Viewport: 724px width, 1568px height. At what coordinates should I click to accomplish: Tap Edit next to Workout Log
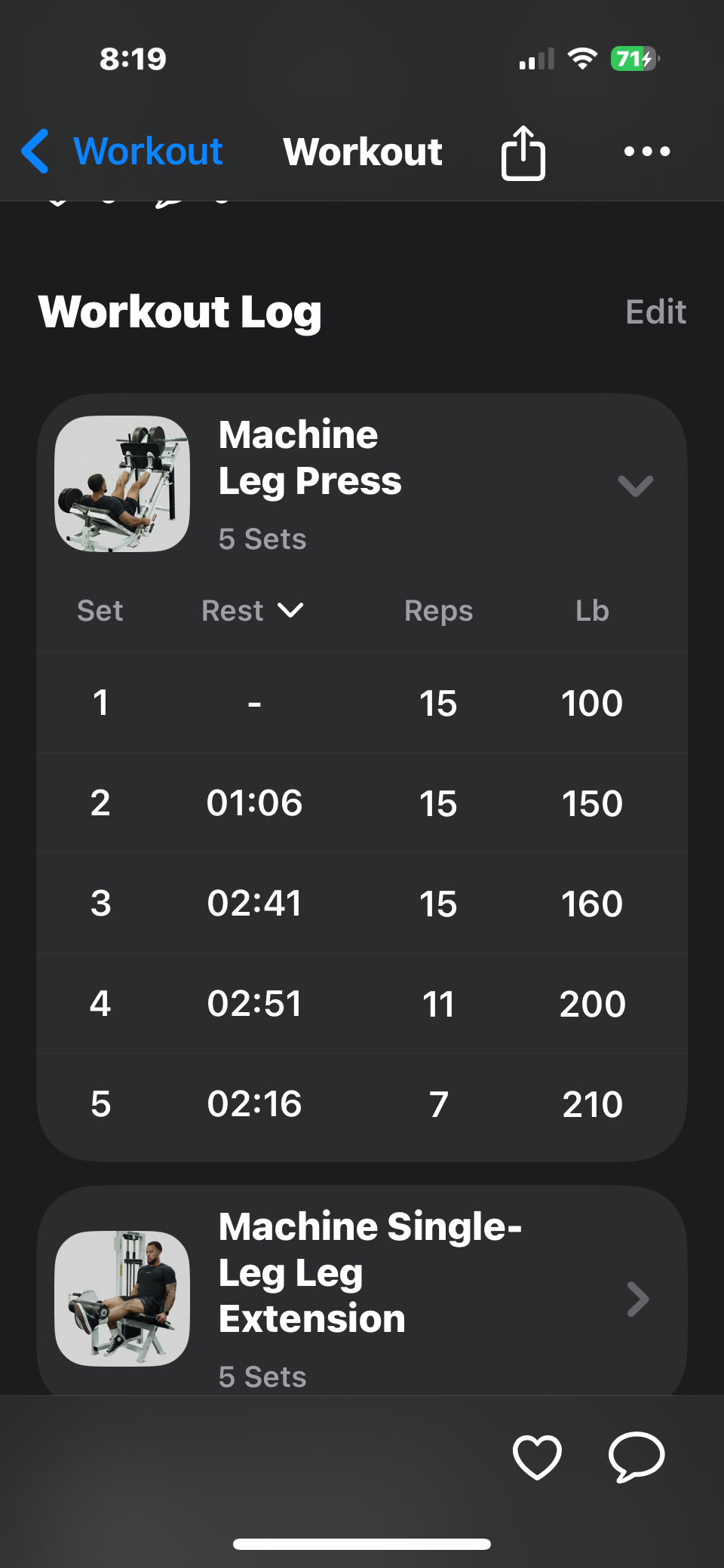[655, 311]
